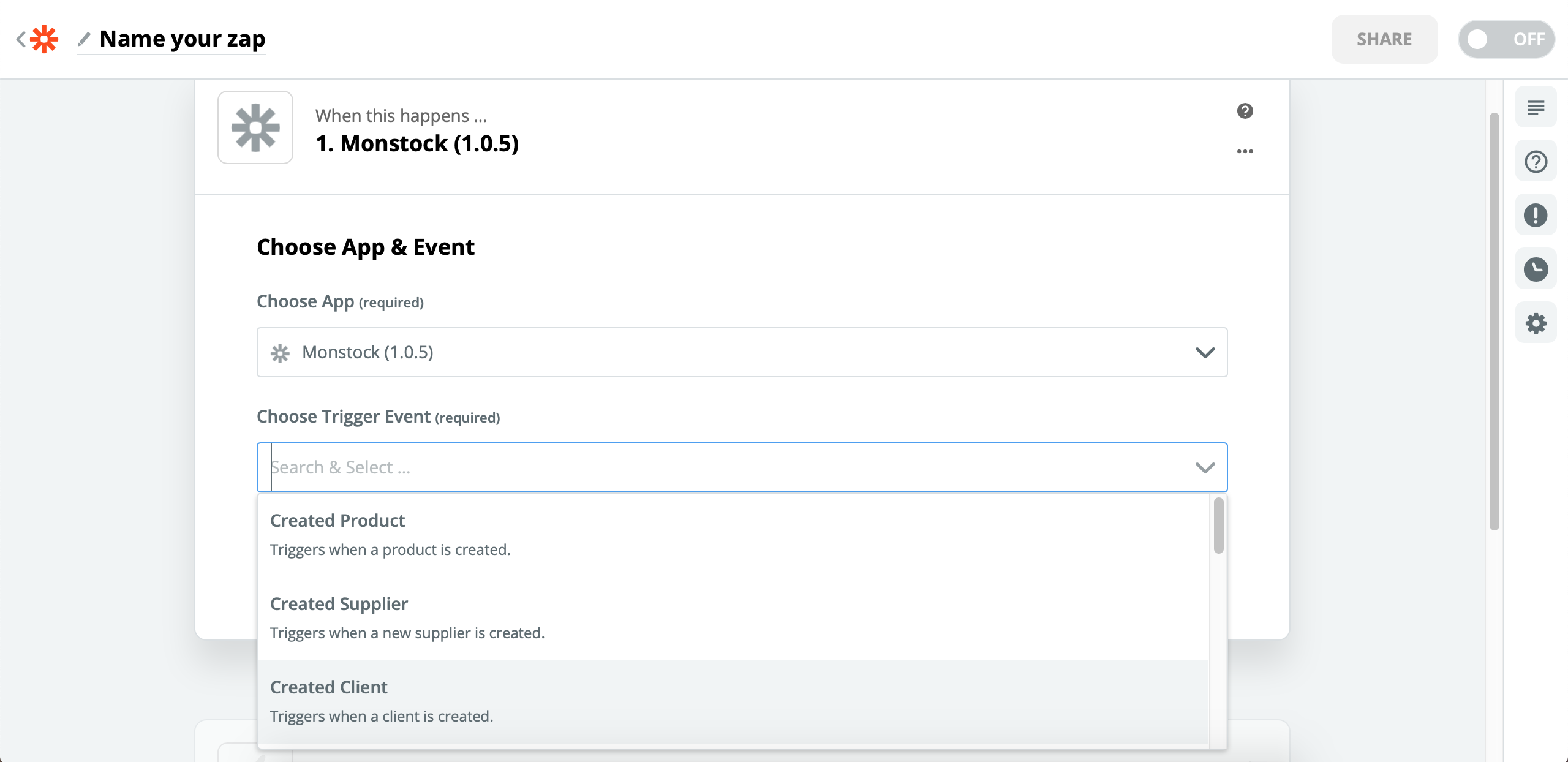The image size is (1568, 762).
Task: Click the trigger list scrollbar thumb
Action: [1218, 525]
